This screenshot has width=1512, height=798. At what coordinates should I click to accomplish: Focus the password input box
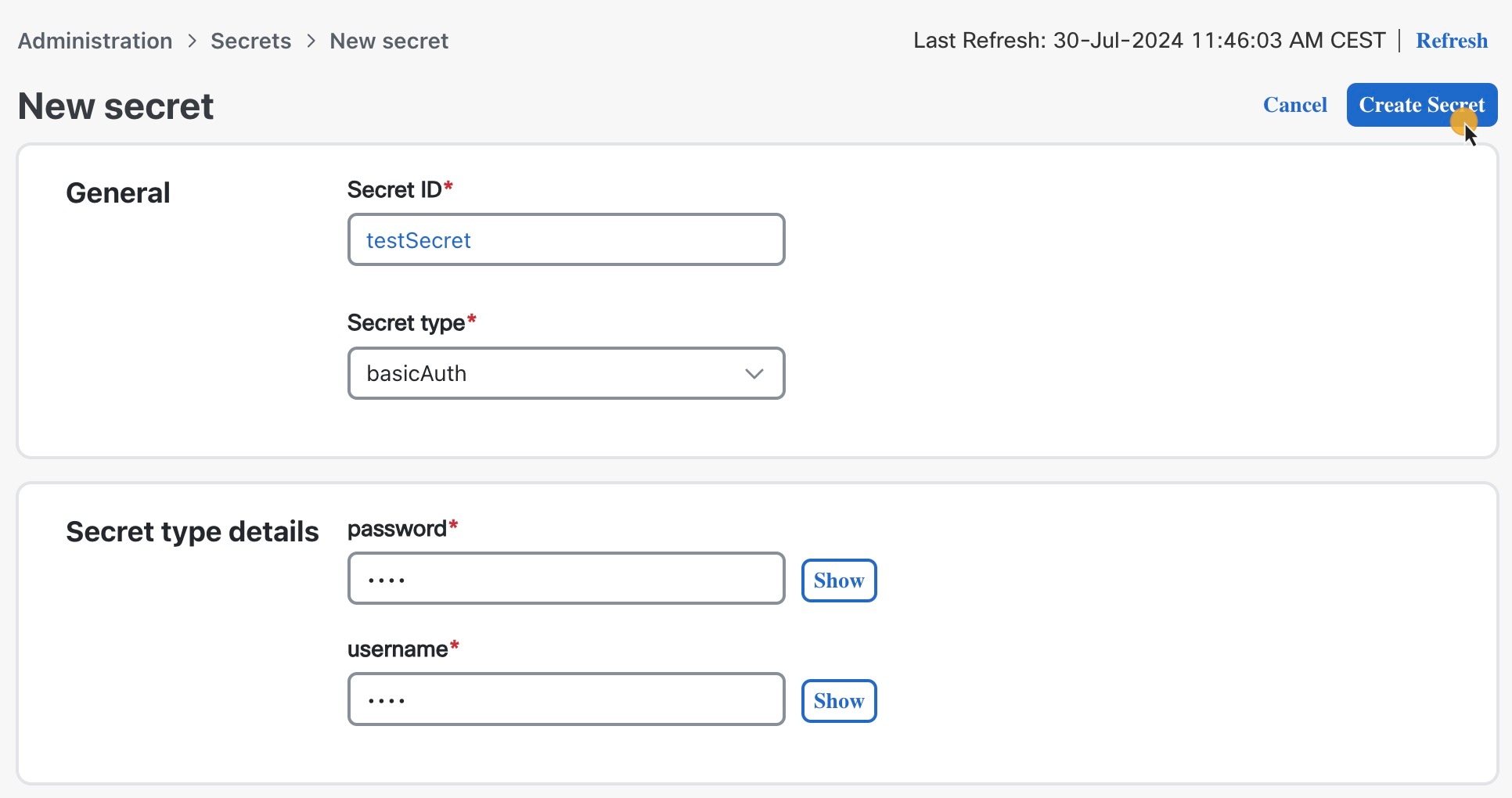pos(566,578)
